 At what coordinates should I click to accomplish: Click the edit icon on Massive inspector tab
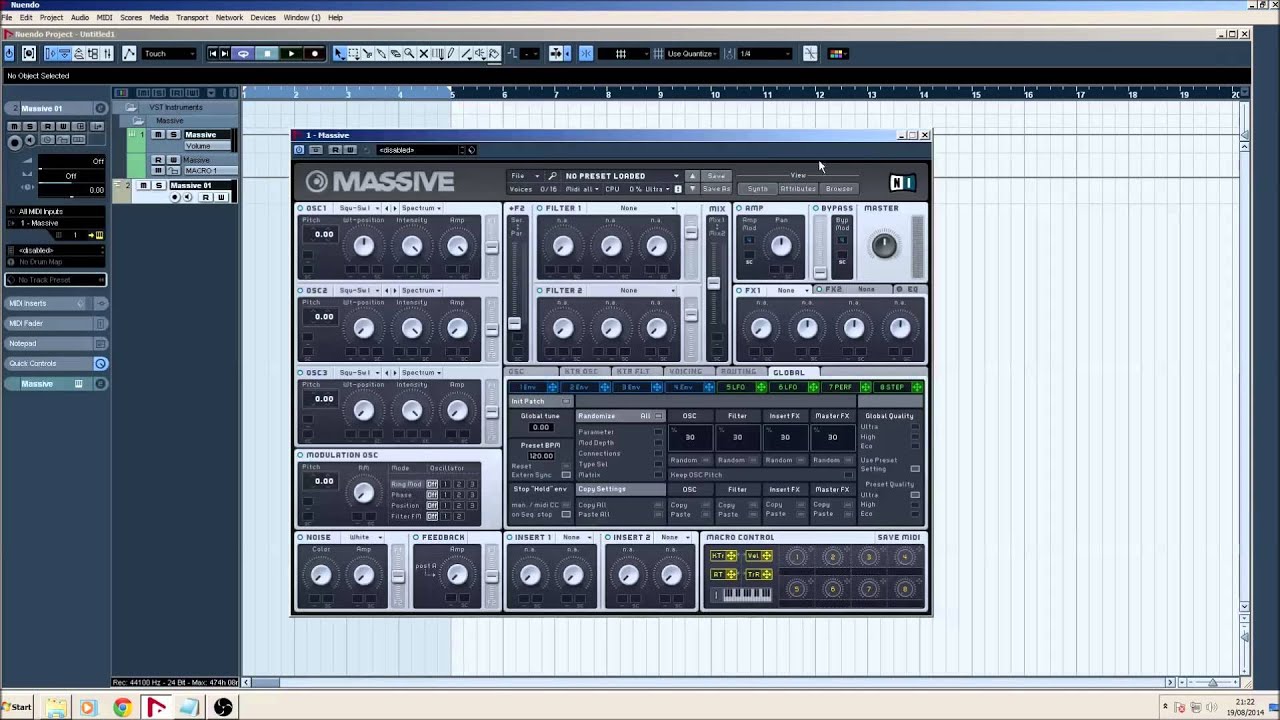pos(79,384)
